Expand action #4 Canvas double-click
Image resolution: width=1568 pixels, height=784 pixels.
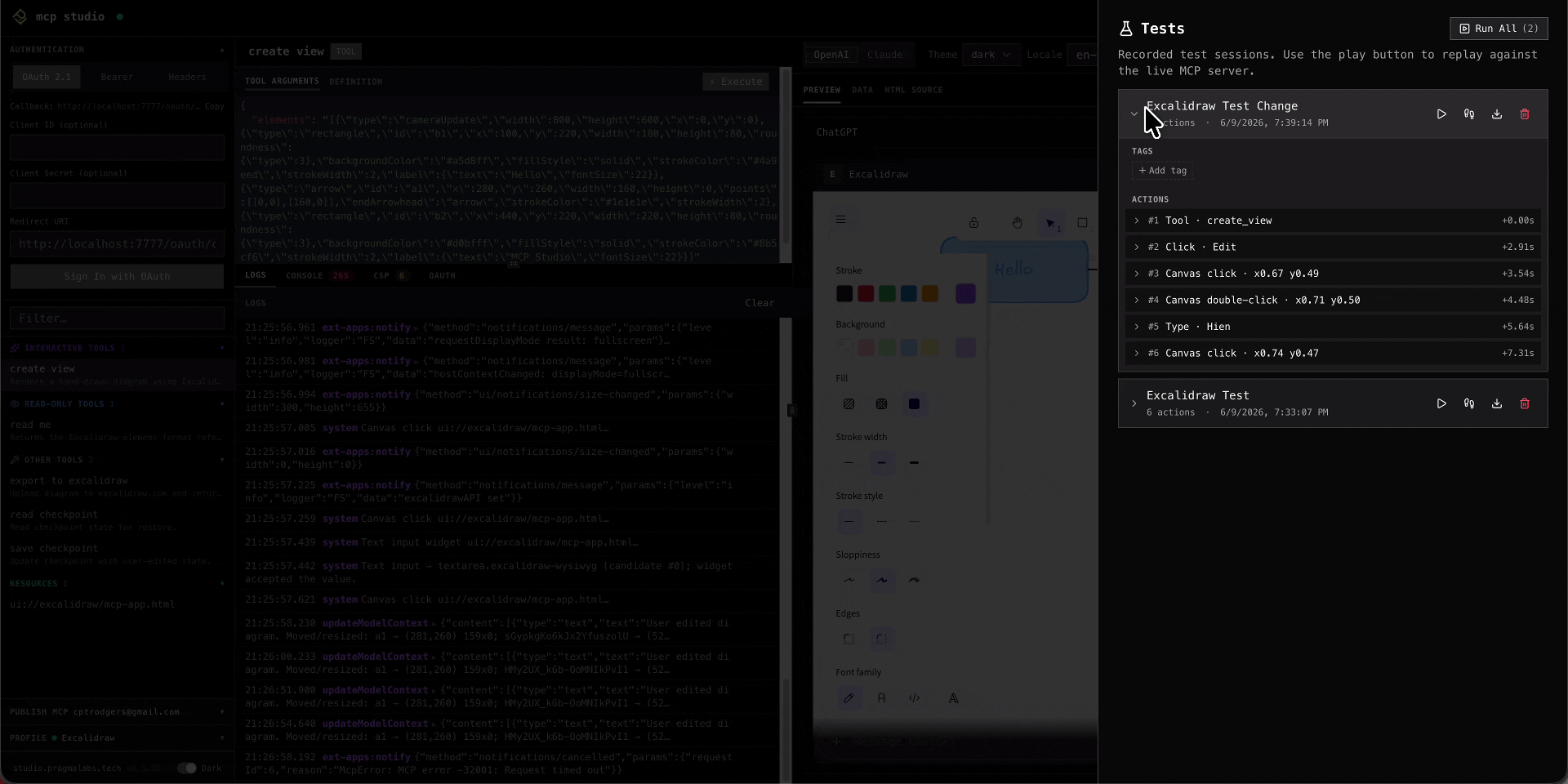pyautogui.click(x=1137, y=300)
